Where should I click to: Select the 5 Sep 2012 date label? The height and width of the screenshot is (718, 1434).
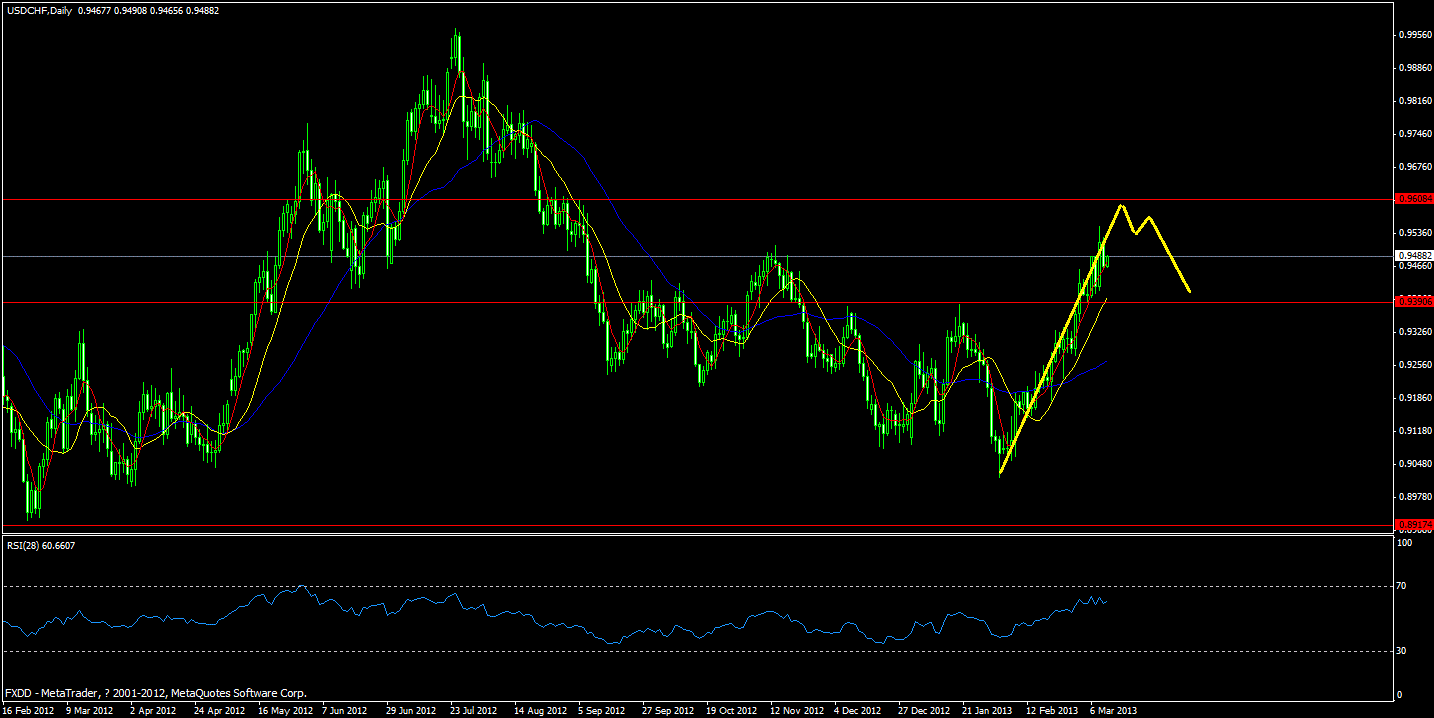(x=603, y=710)
